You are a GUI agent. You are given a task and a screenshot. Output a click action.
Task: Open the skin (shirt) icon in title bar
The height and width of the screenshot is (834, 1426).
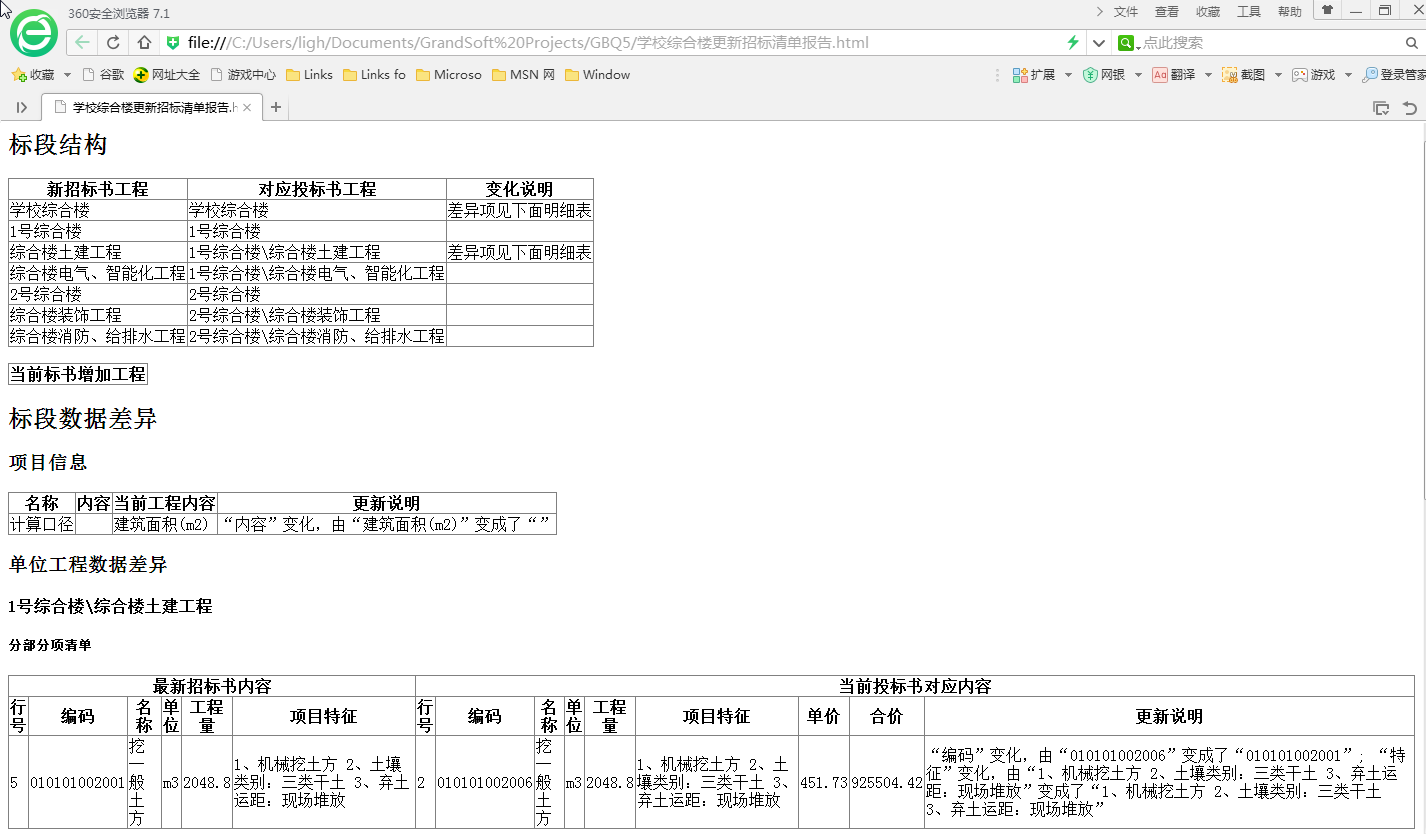coord(1327,11)
